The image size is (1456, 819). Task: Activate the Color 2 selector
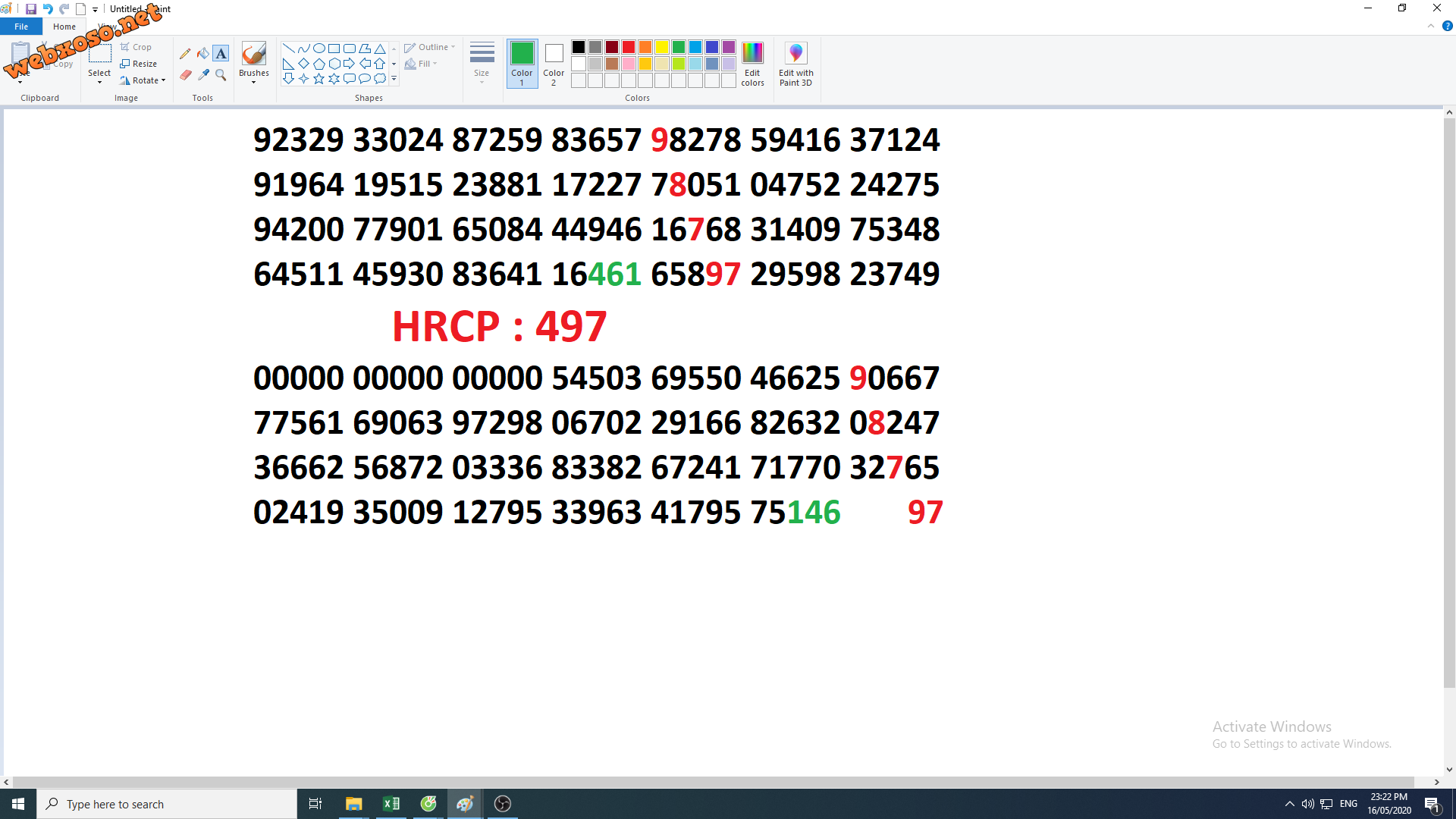(554, 64)
